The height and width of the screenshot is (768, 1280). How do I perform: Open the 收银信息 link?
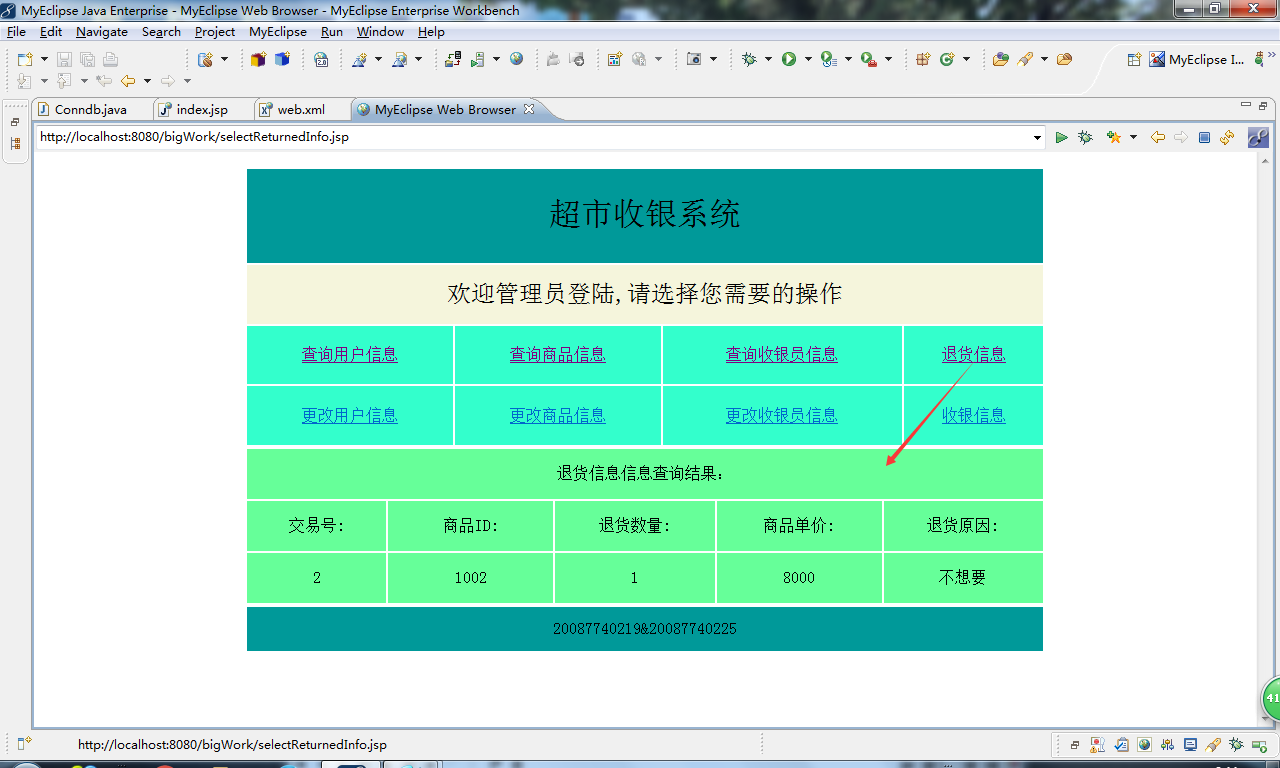coord(974,415)
